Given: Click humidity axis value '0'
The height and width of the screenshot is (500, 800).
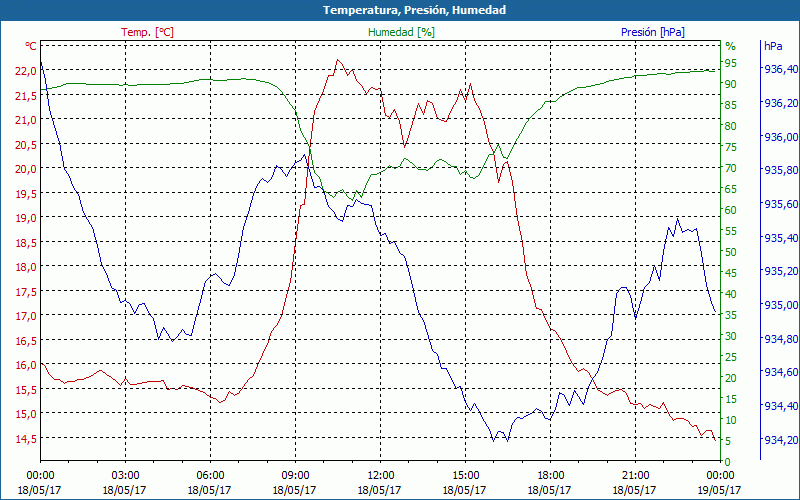Looking at the screenshot, I should click(728, 462).
